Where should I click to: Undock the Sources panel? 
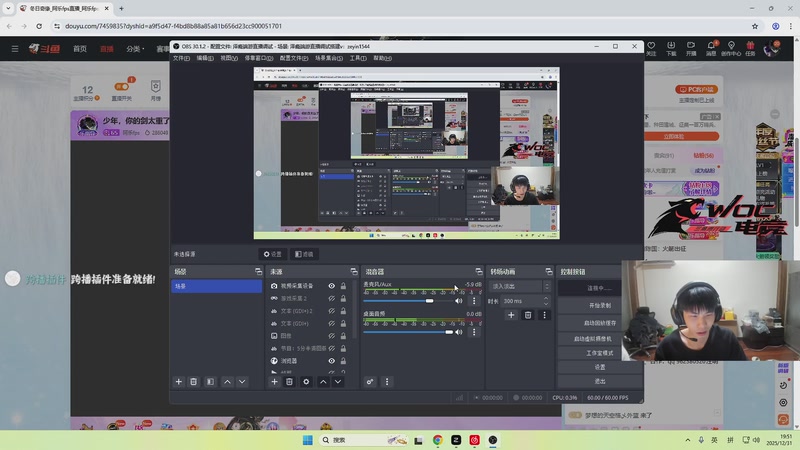[x=354, y=271]
